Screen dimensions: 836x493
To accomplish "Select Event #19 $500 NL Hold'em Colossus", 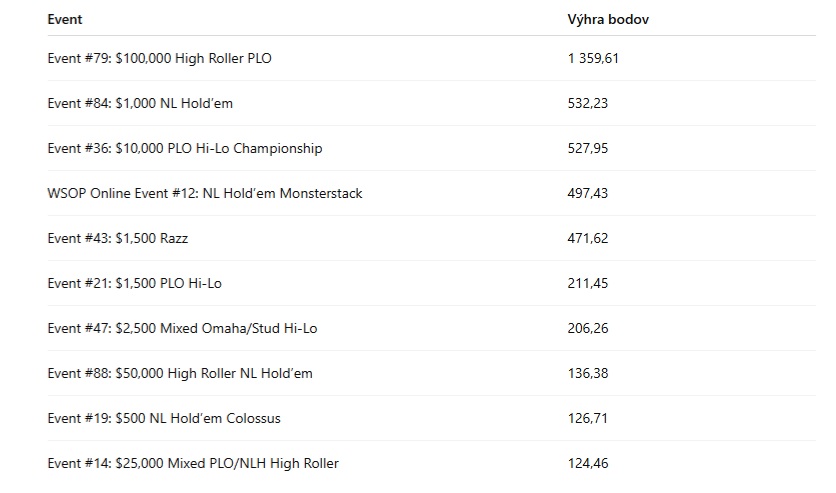I will coord(164,418).
